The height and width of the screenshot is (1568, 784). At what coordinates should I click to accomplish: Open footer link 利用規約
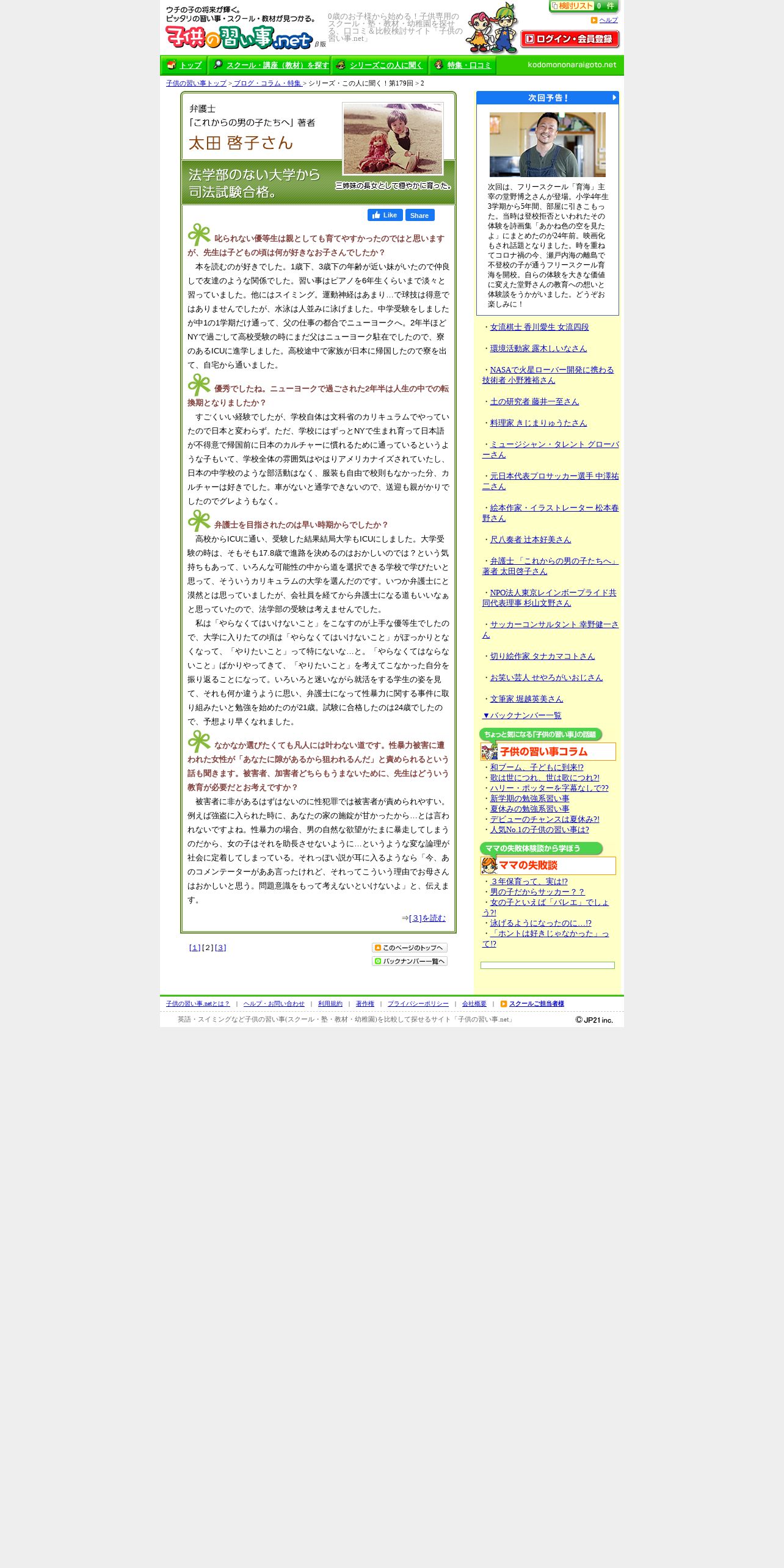point(330,1004)
